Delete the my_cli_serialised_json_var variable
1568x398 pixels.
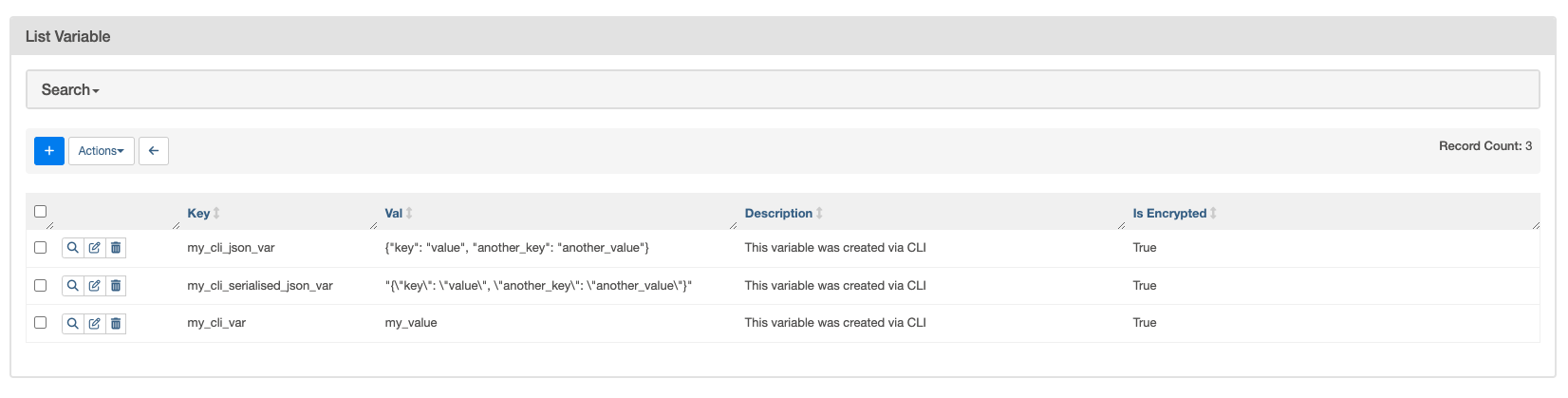(x=116, y=286)
